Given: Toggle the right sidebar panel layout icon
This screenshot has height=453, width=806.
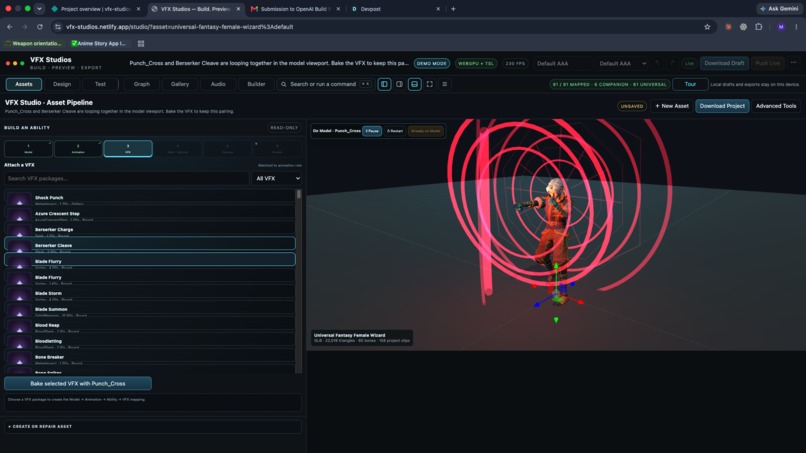Looking at the screenshot, I should click(x=399, y=84).
